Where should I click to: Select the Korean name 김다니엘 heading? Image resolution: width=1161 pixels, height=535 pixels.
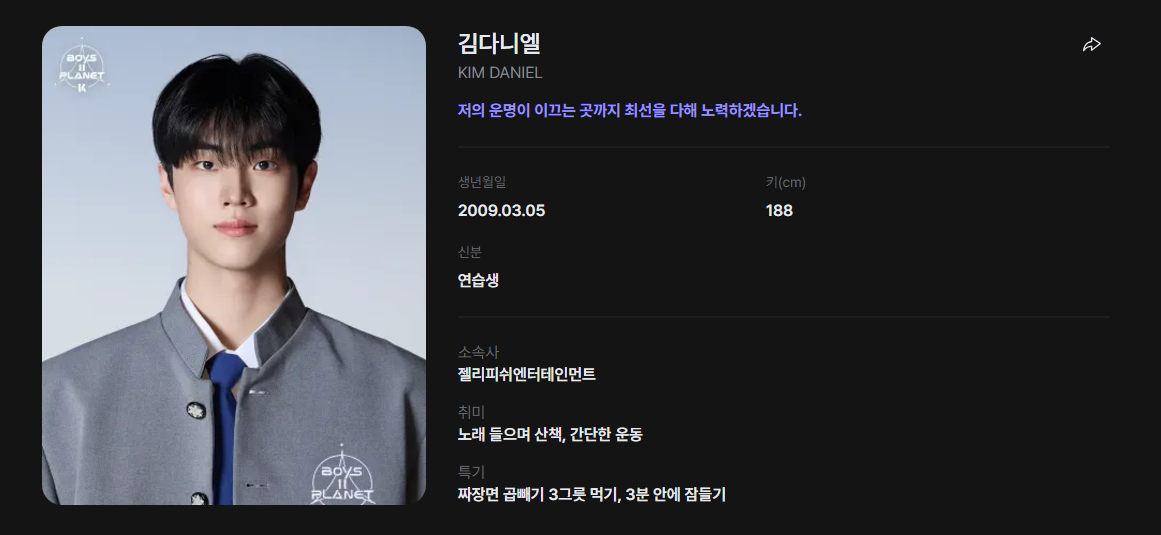[x=499, y=43]
